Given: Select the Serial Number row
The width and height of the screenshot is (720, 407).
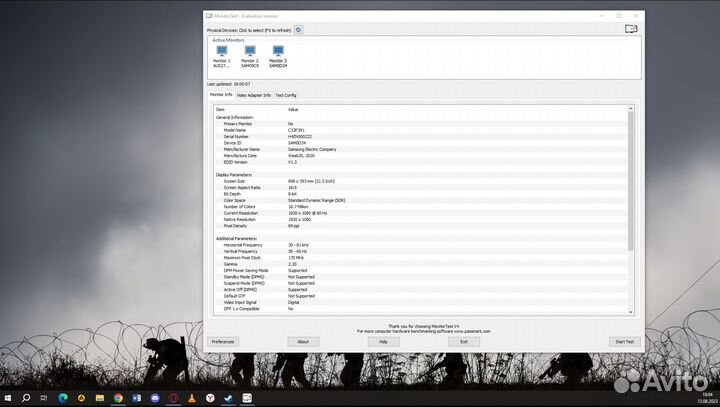Looking at the screenshot, I should (x=421, y=137).
